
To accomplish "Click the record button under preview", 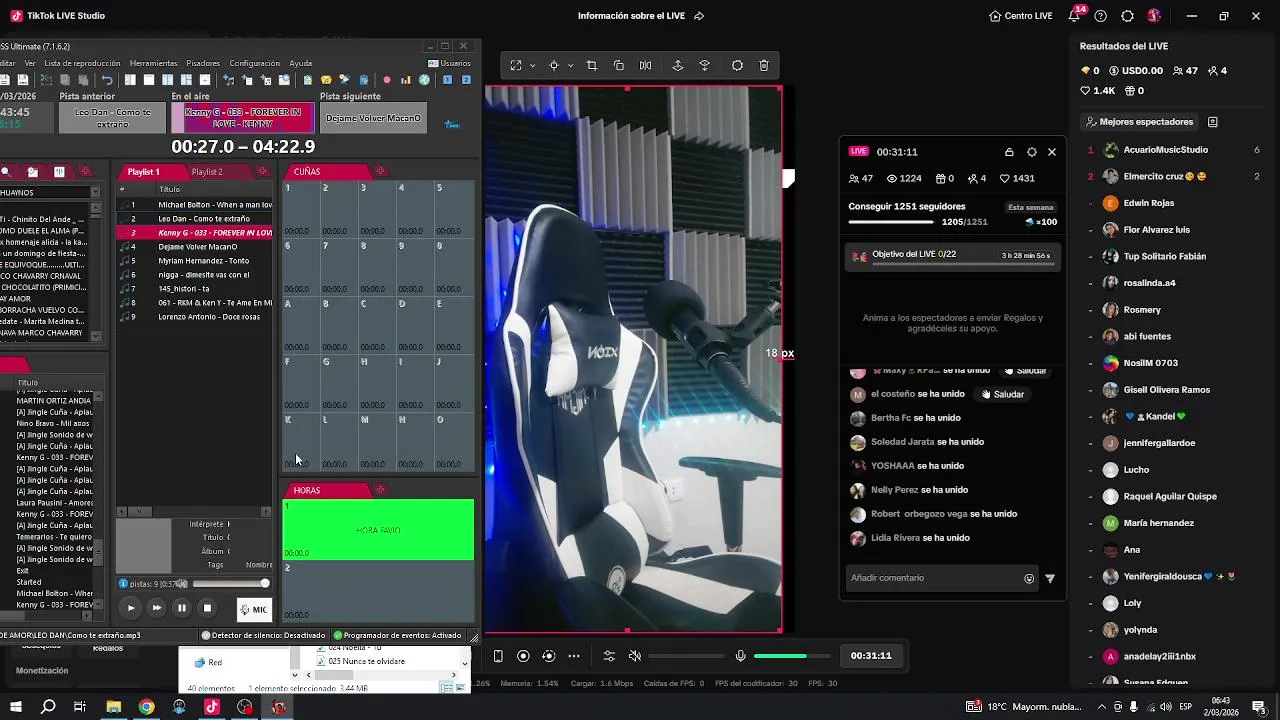I will 523,656.
